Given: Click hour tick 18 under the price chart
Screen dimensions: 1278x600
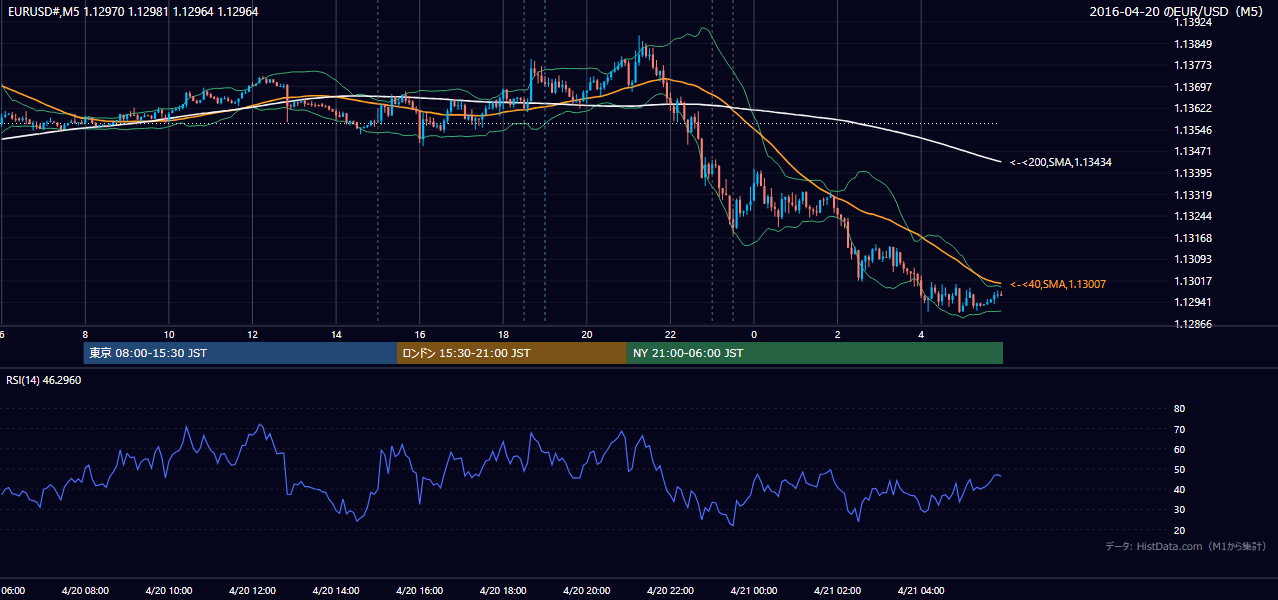Looking at the screenshot, I should click(x=503, y=335).
